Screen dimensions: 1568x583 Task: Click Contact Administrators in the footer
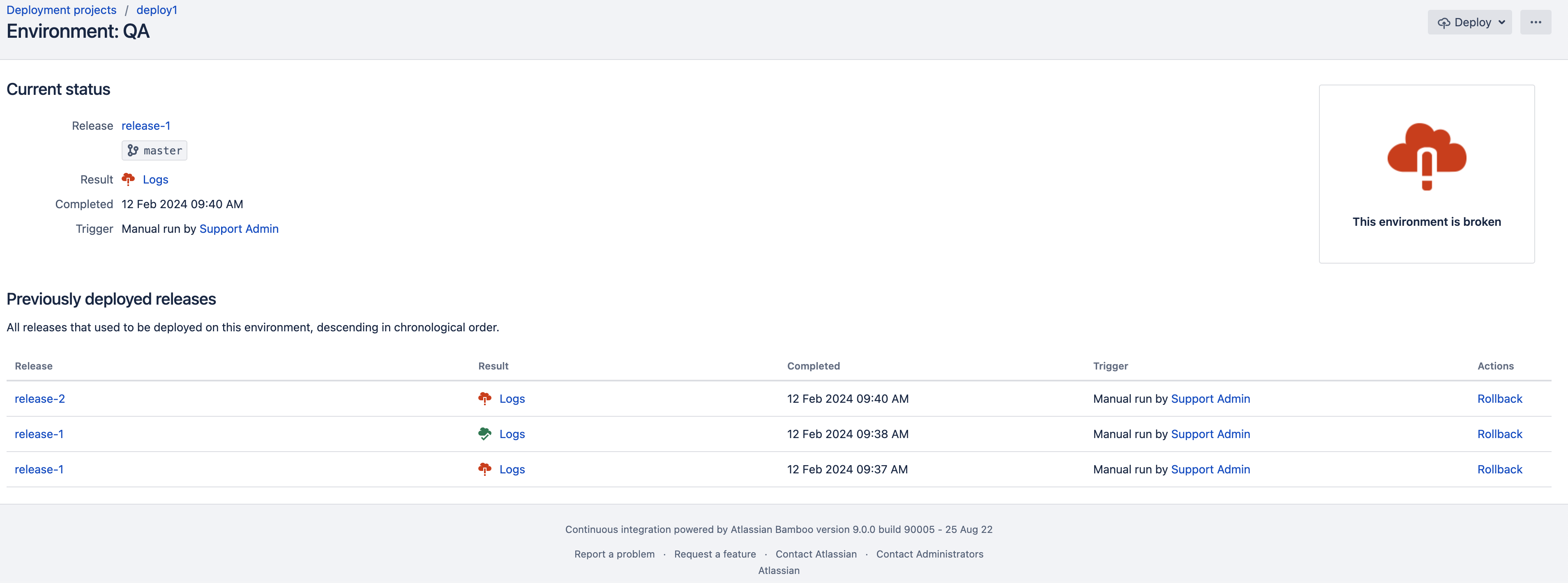click(929, 554)
